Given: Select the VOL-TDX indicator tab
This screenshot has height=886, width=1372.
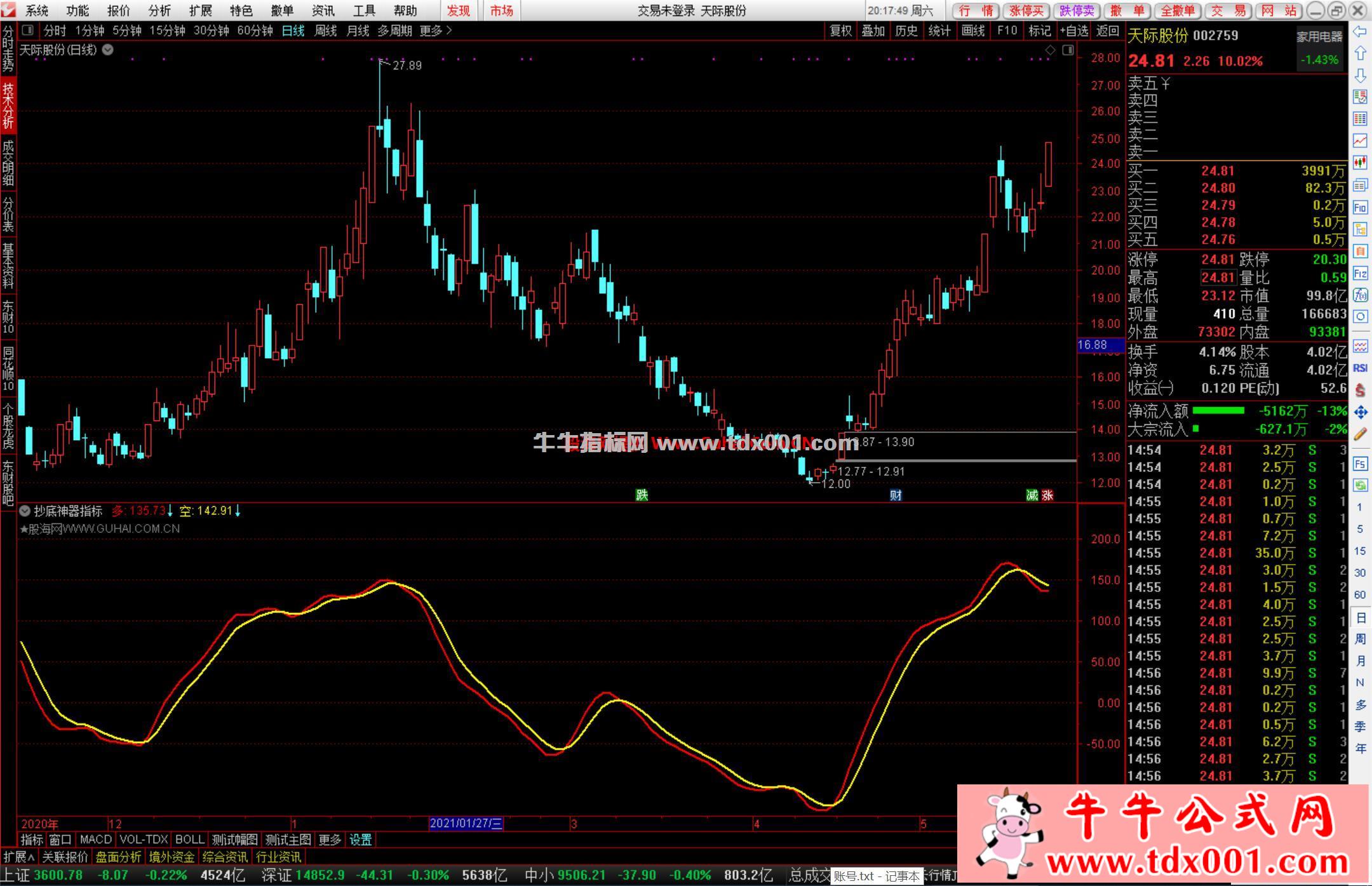Looking at the screenshot, I should (x=144, y=840).
